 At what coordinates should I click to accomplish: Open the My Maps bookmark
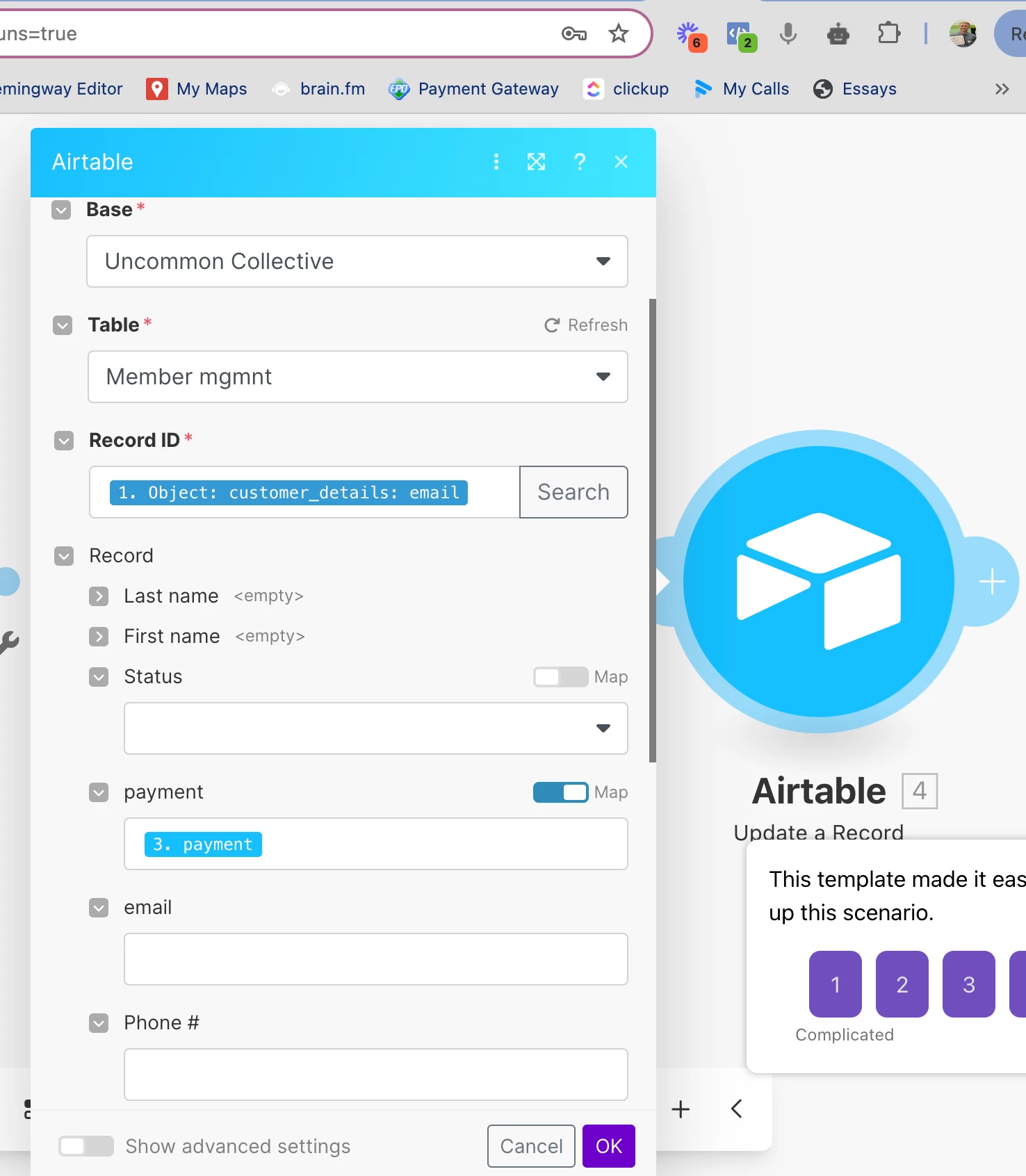pyautogui.click(x=197, y=89)
